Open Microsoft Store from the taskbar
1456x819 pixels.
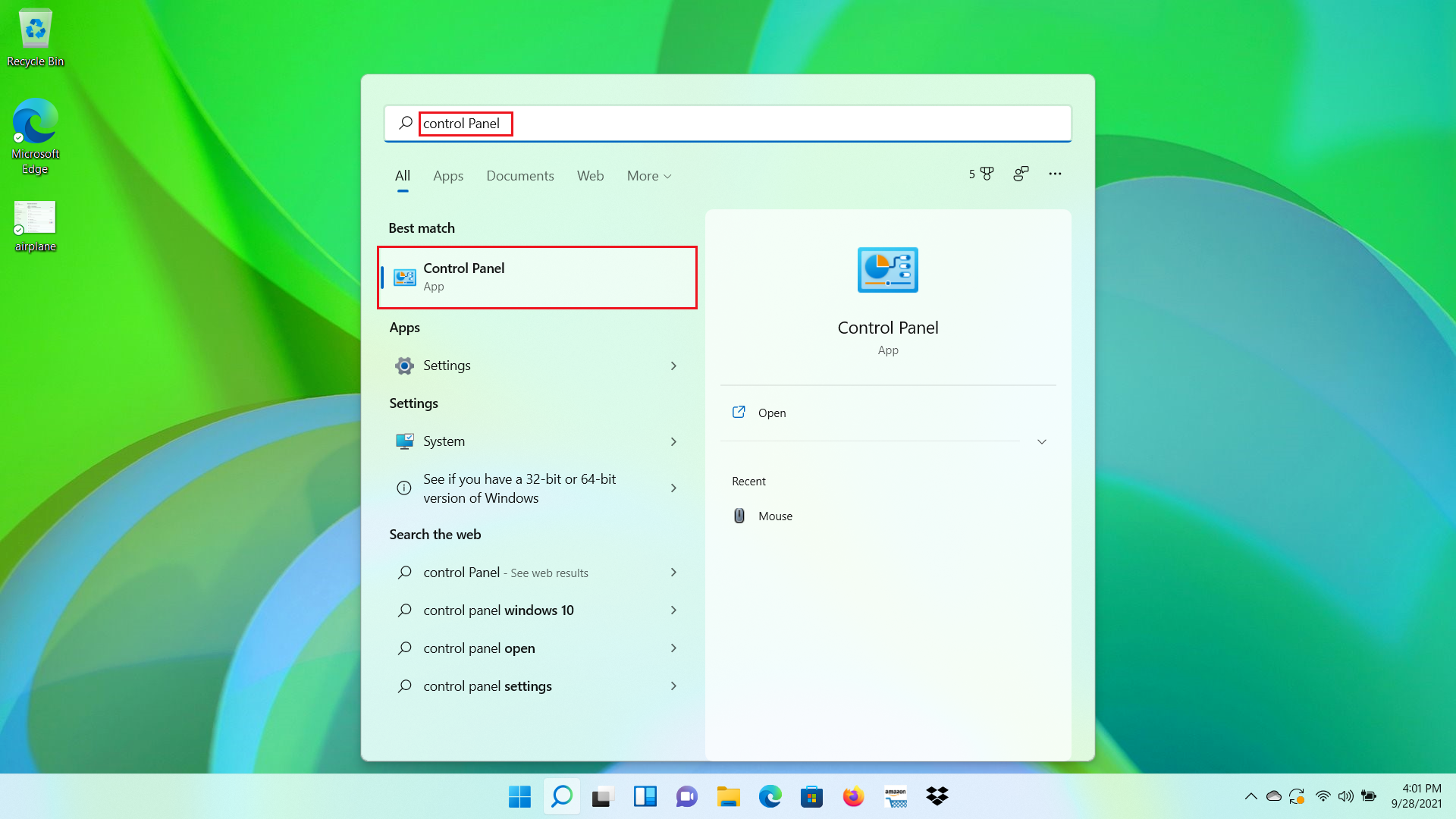(x=811, y=796)
